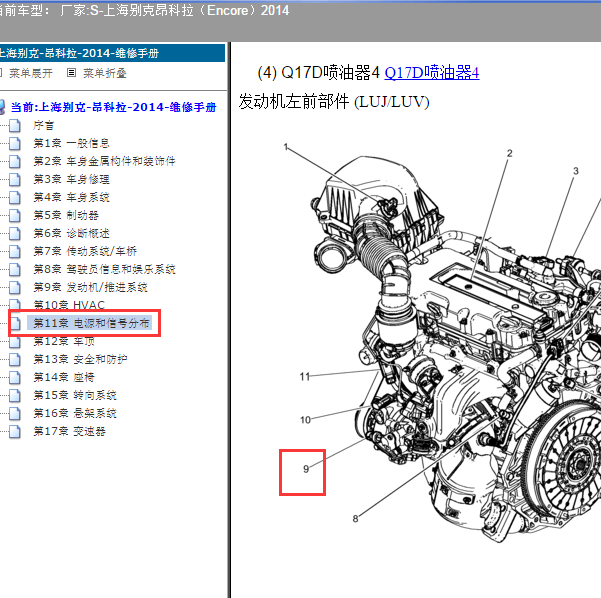The image size is (601, 598).
Task: Open 第12章 车顶
Action: [x=64, y=341]
